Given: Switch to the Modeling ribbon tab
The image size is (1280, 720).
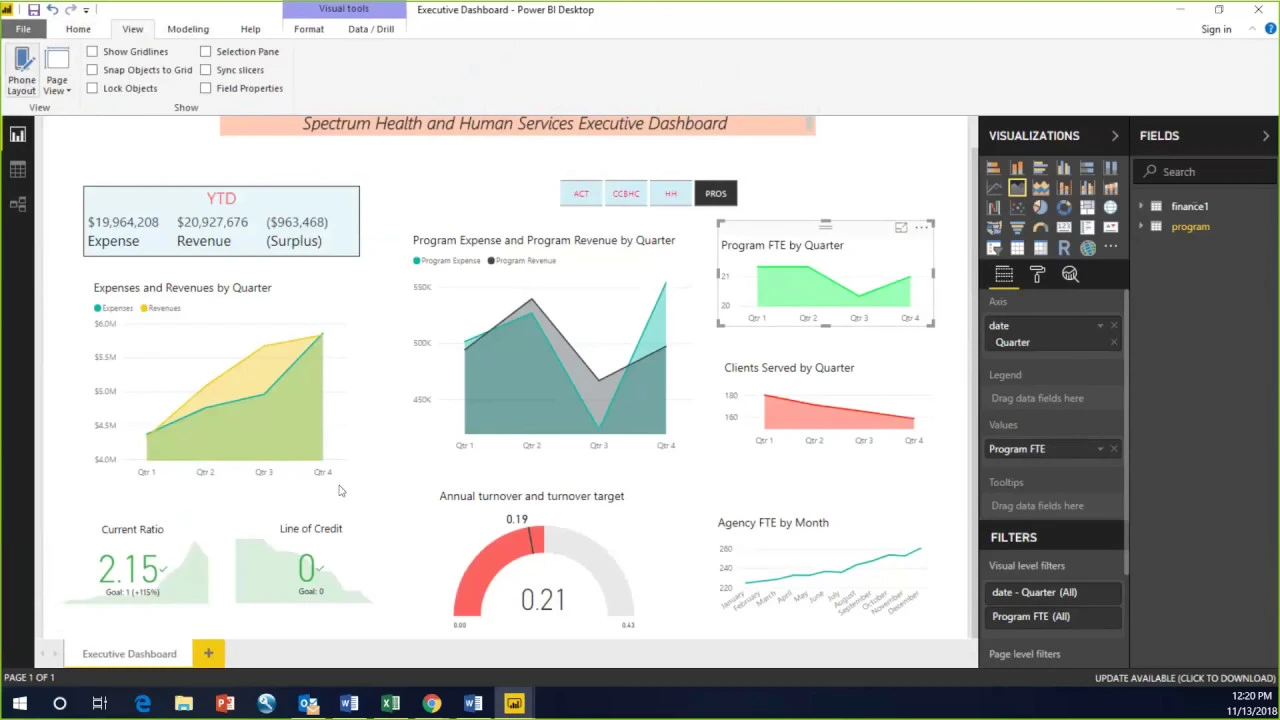Looking at the screenshot, I should 188,29.
